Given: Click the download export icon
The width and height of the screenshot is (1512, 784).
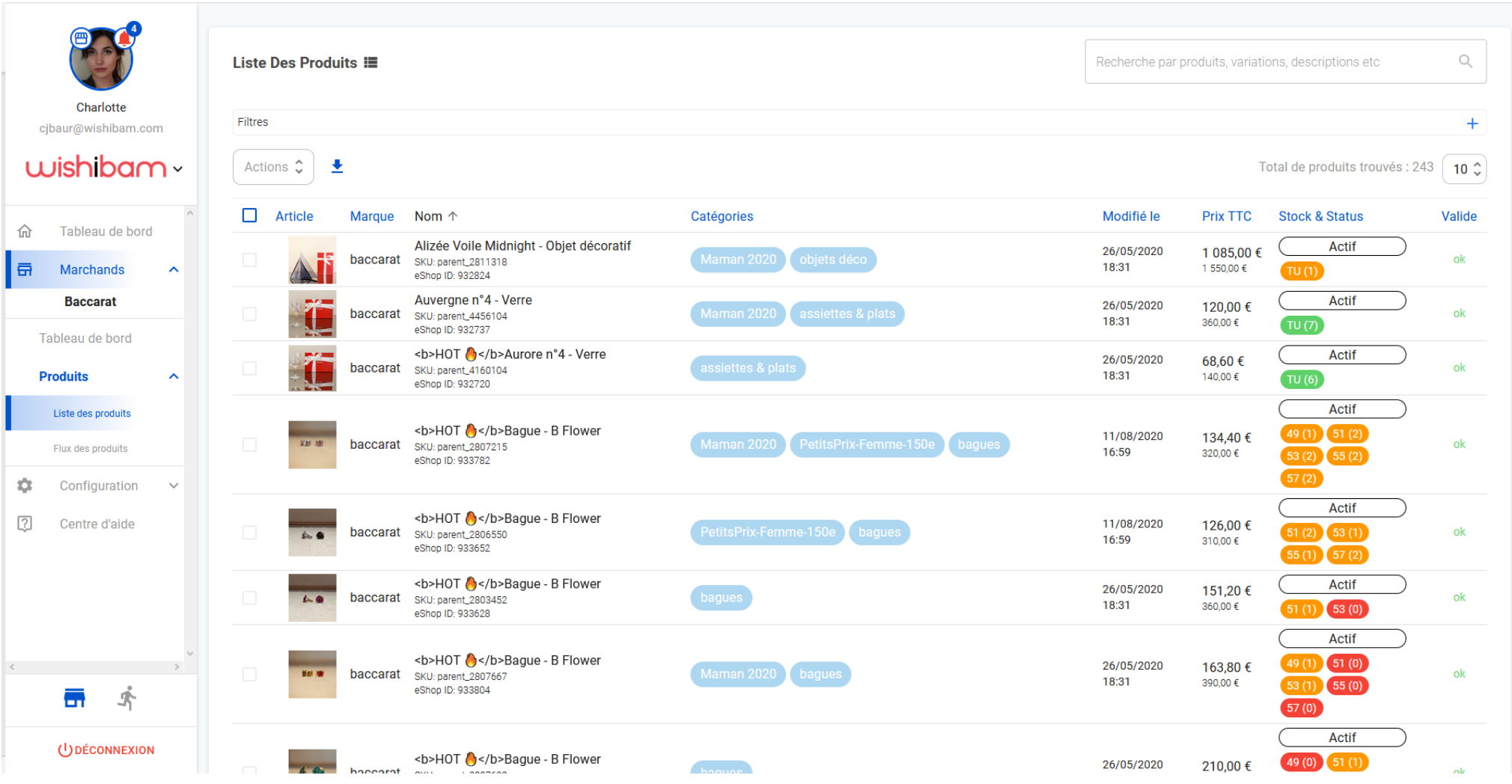Looking at the screenshot, I should coord(338,166).
